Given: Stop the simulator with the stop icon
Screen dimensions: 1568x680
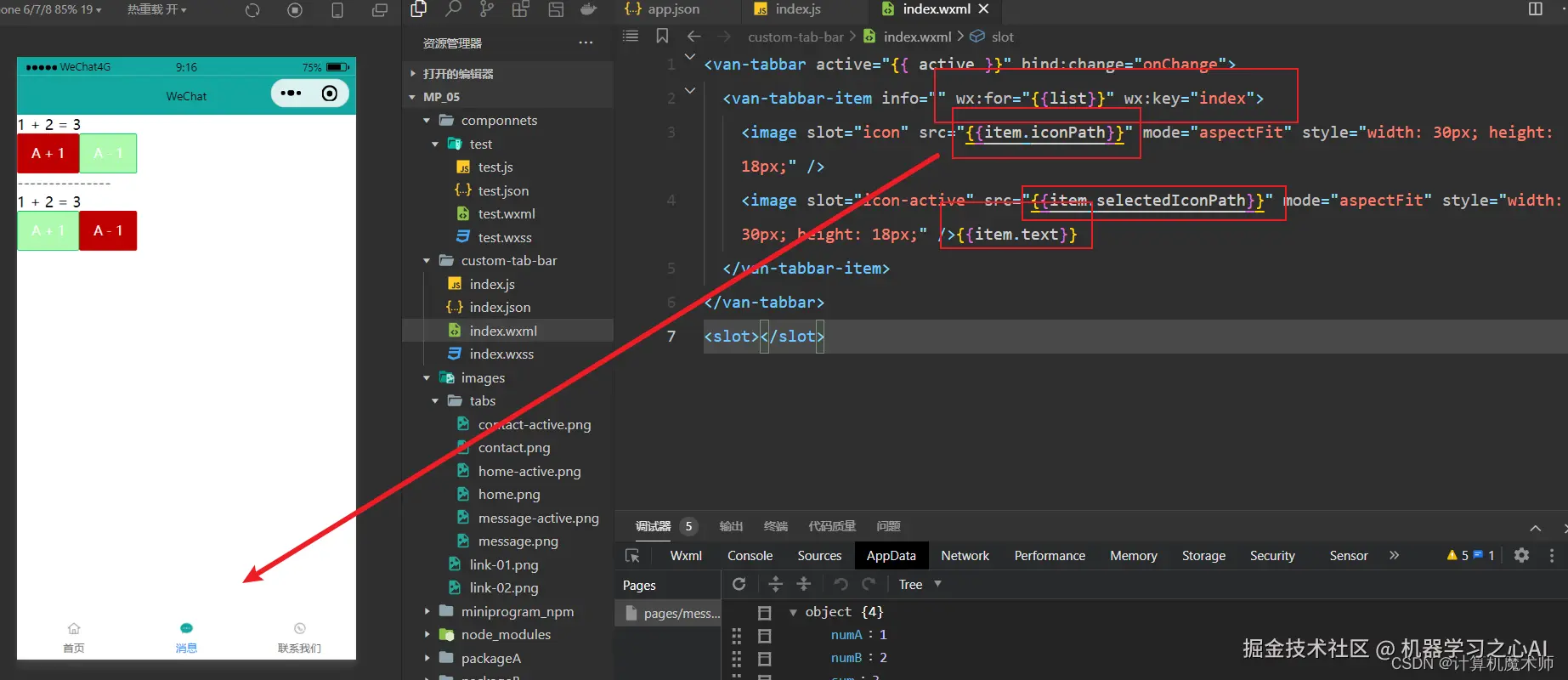Looking at the screenshot, I should pos(295,10).
